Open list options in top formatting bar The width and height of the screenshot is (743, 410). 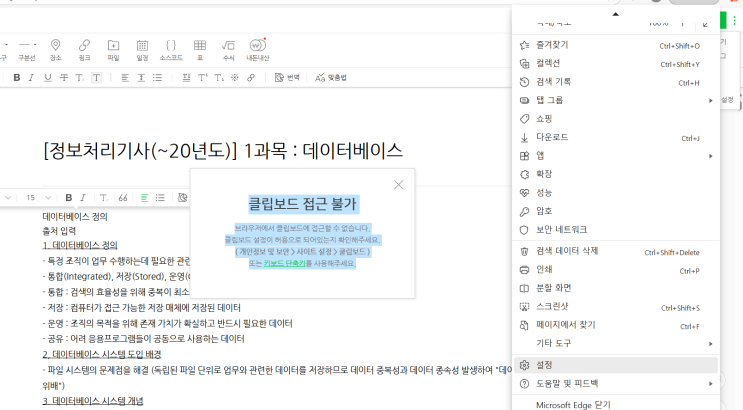click(157, 78)
